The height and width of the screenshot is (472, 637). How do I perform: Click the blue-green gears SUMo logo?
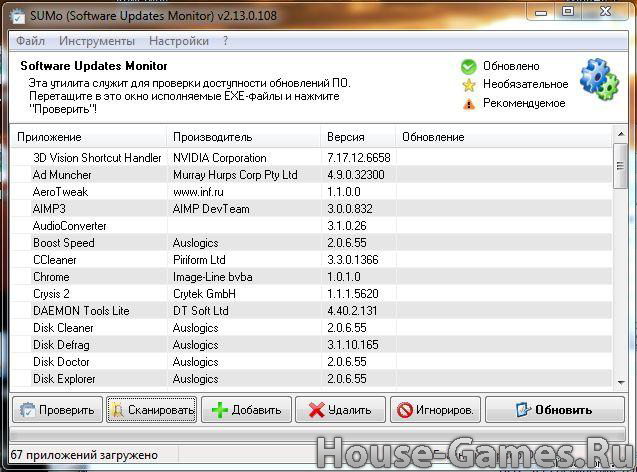(599, 79)
